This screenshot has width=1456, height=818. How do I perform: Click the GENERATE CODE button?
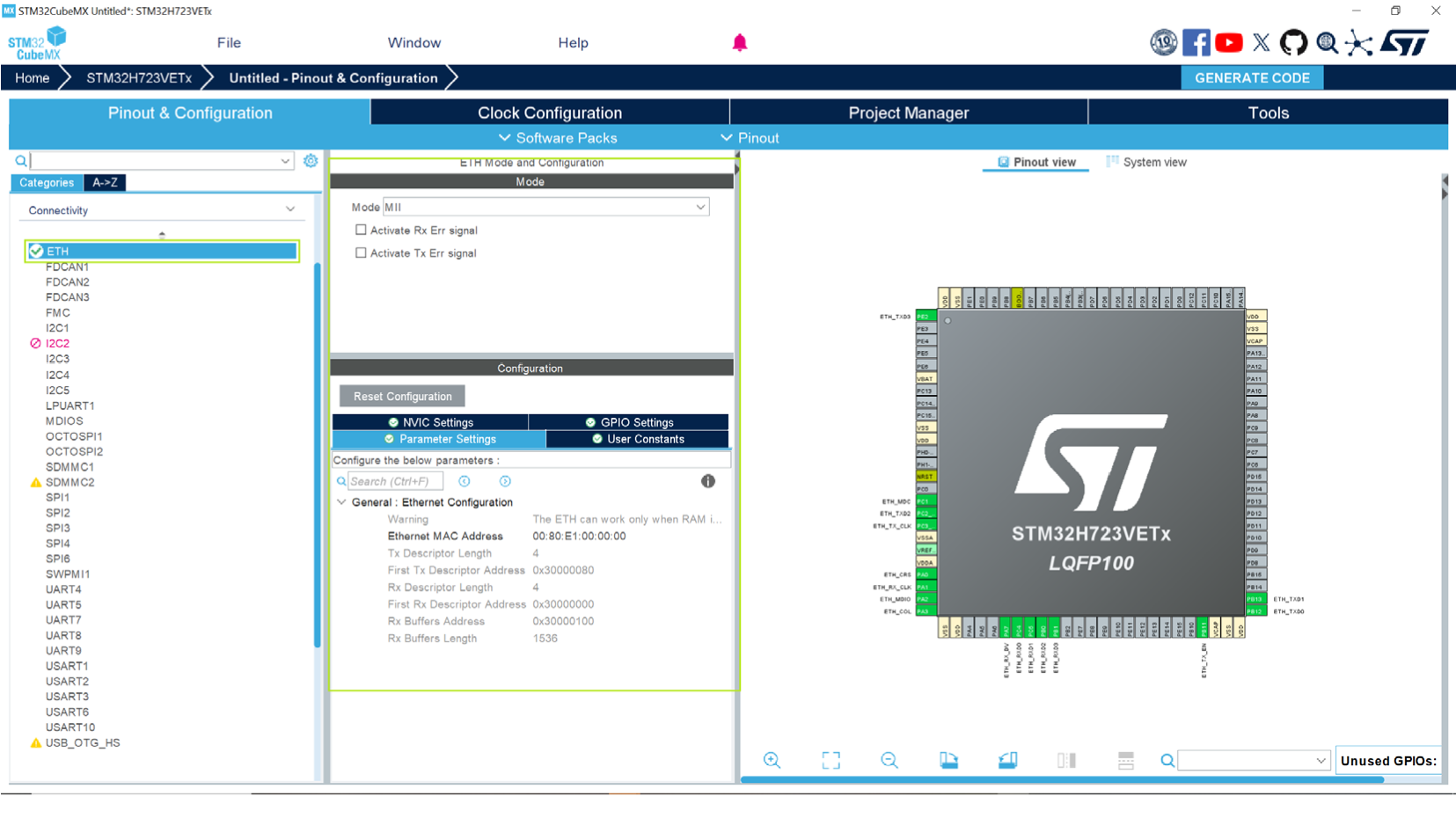coord(1252,77)
